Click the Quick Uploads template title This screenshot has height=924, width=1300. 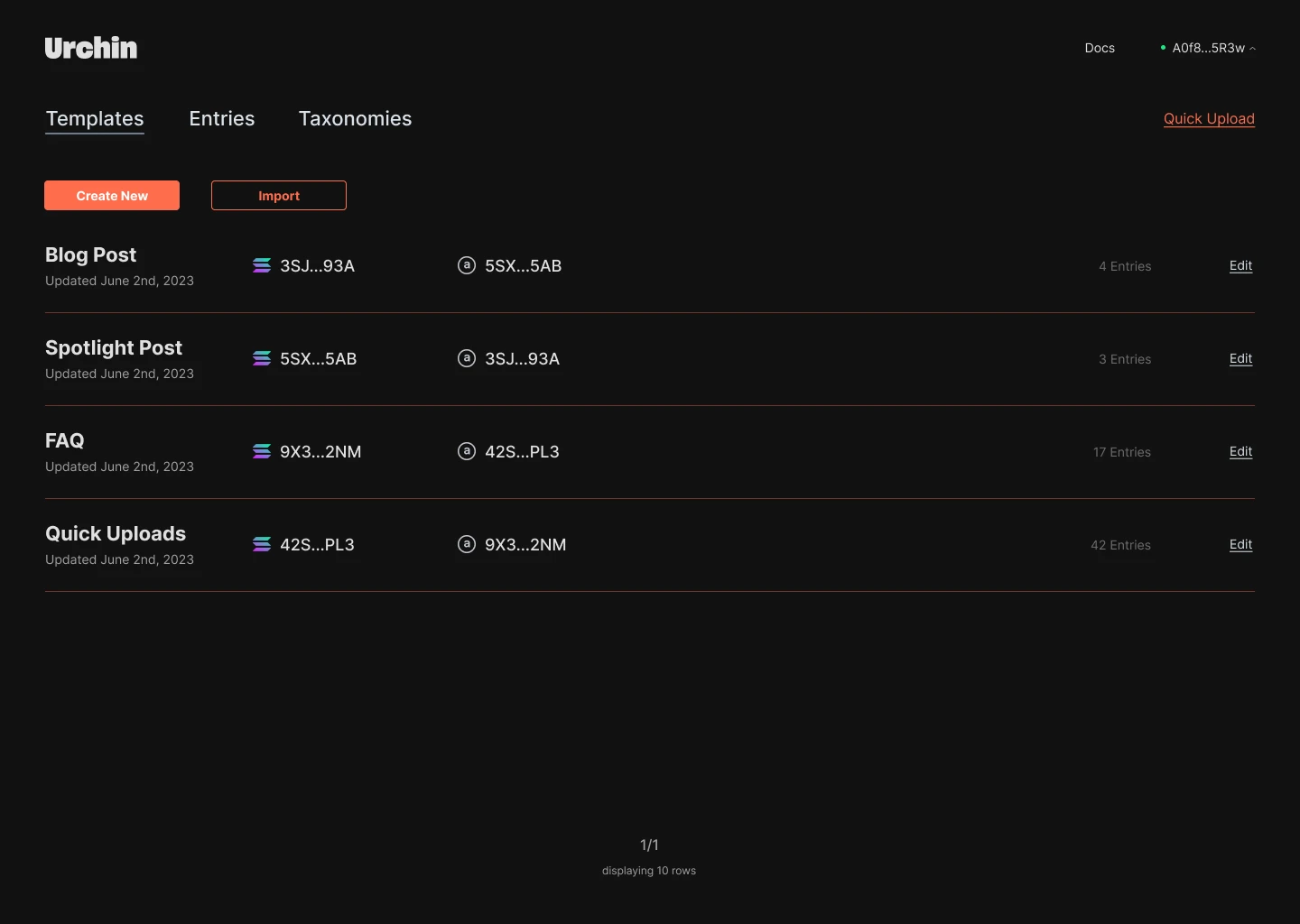coord(116,533)
